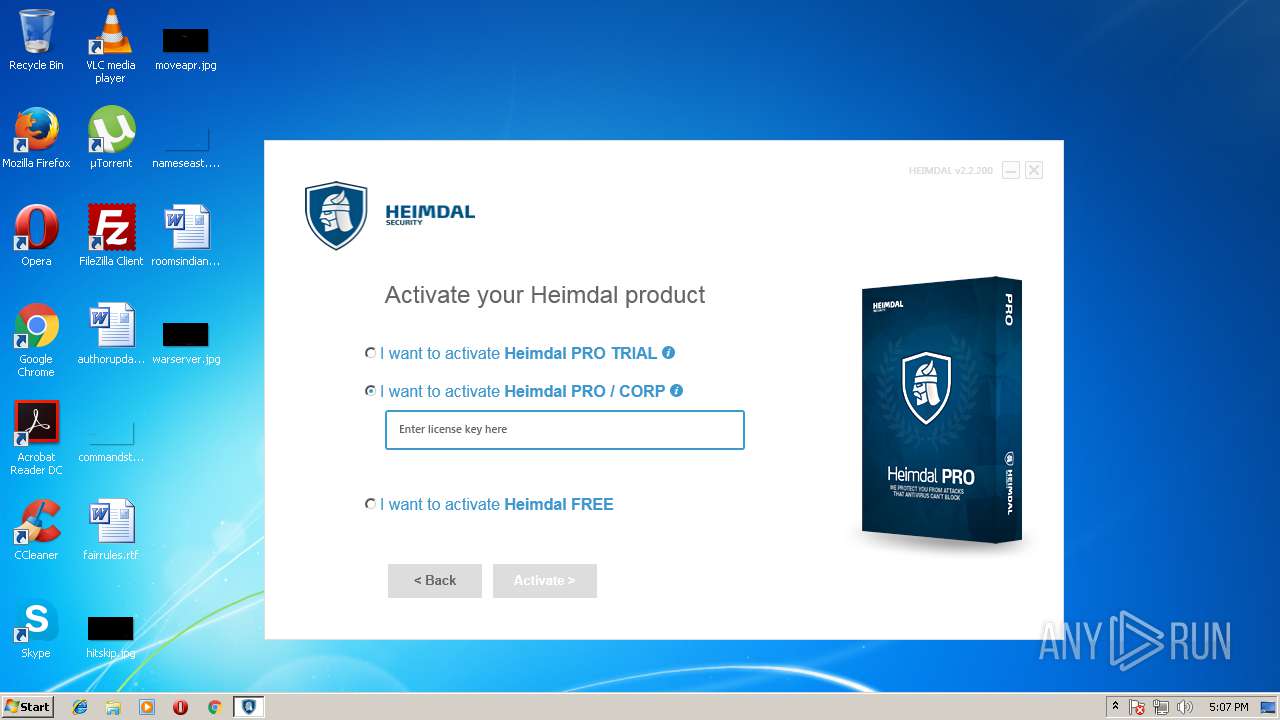Launch Internet Explorer from the taskbar
This screenshot has height=720, width=1280.
pyautogui.click(x=80, y=707)
